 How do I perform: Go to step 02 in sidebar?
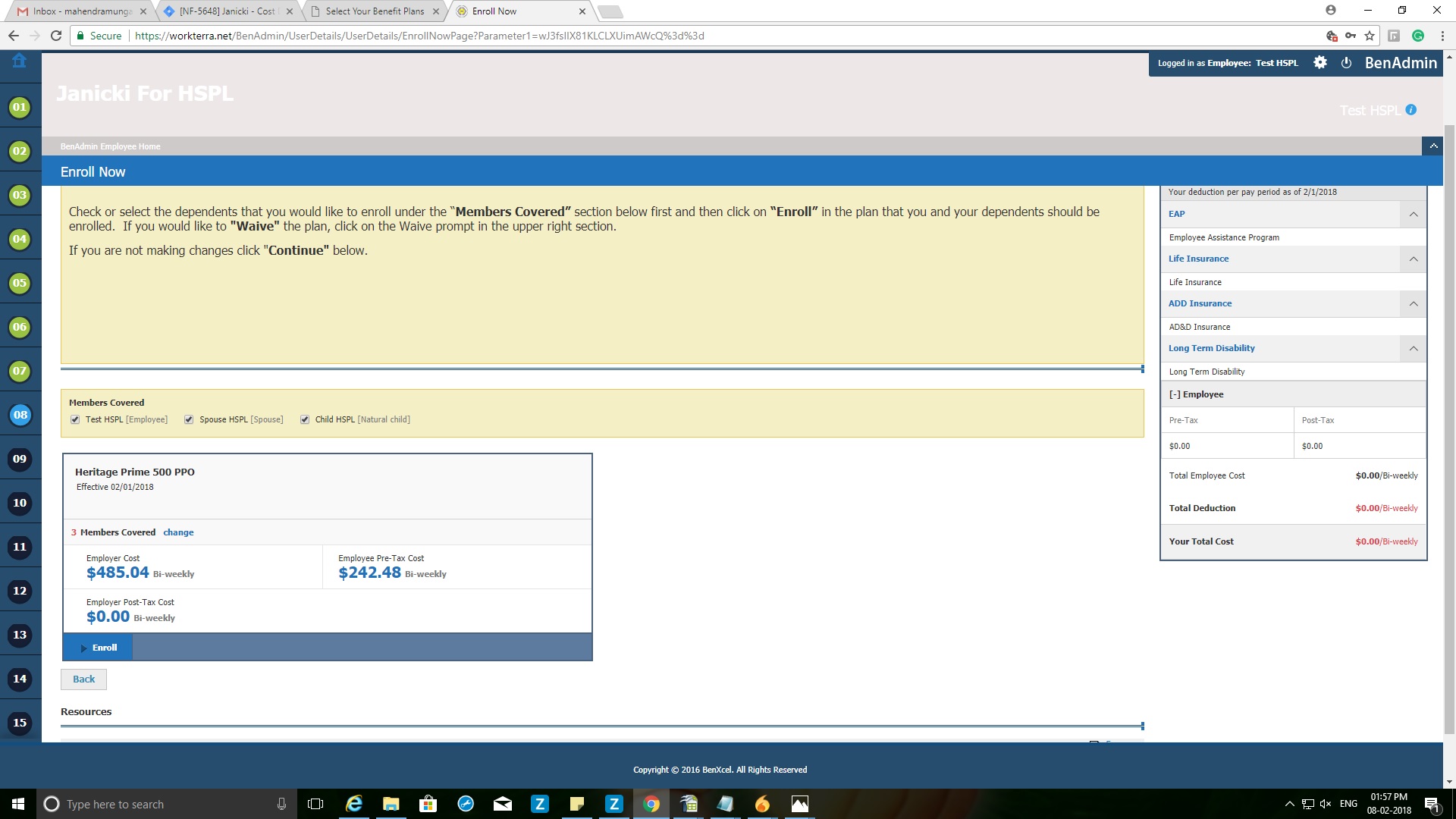click(20, 151)
